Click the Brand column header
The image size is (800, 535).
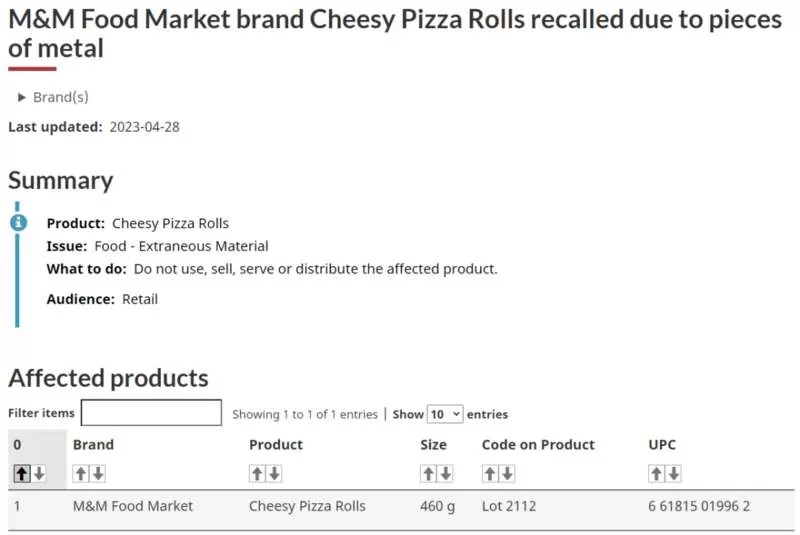pyautogui.click(x=93, y=444)
